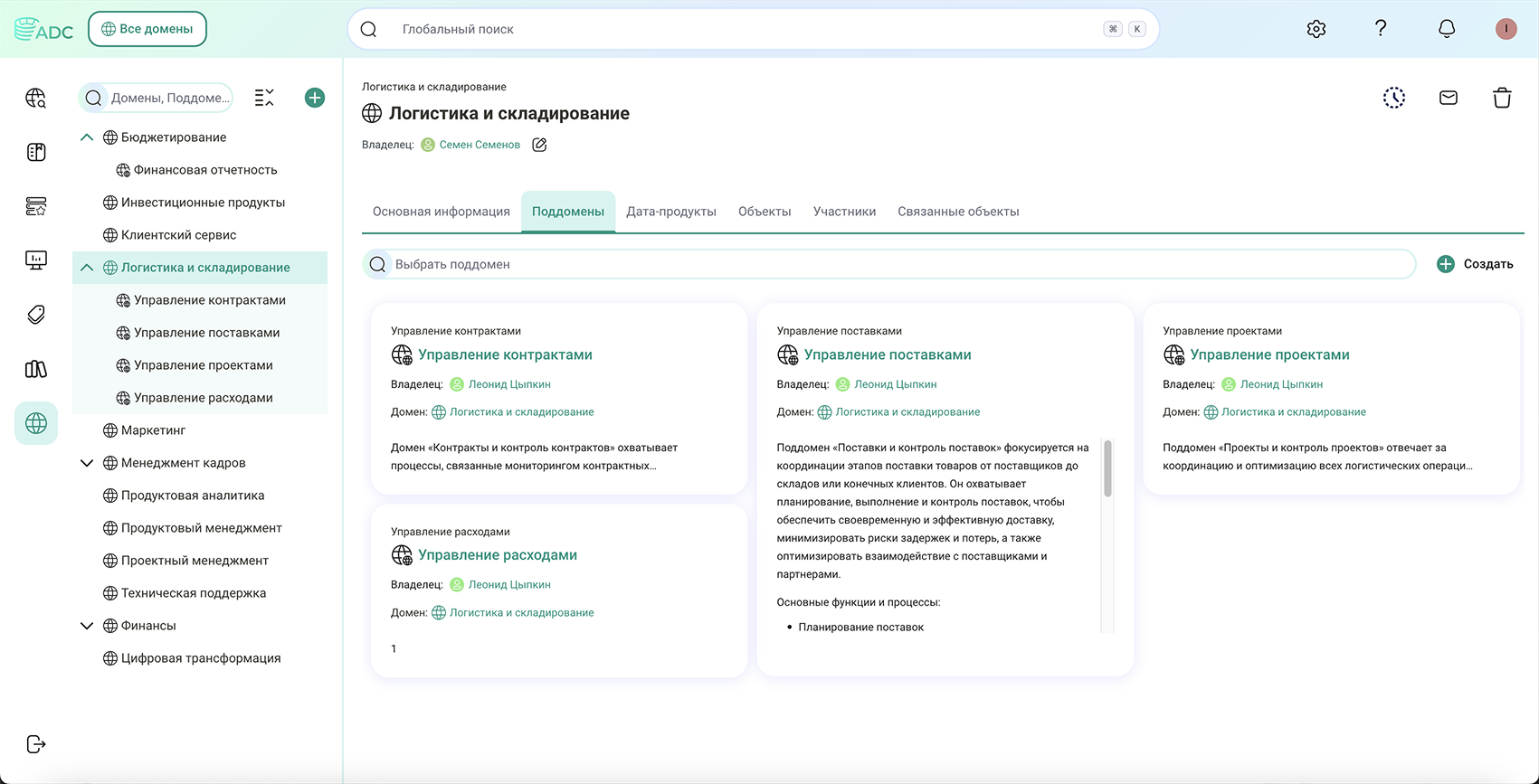The width and height of the screenshot is (1539, 784).
Task: Click the envelope mail icon
Action: coord(1448,98)
